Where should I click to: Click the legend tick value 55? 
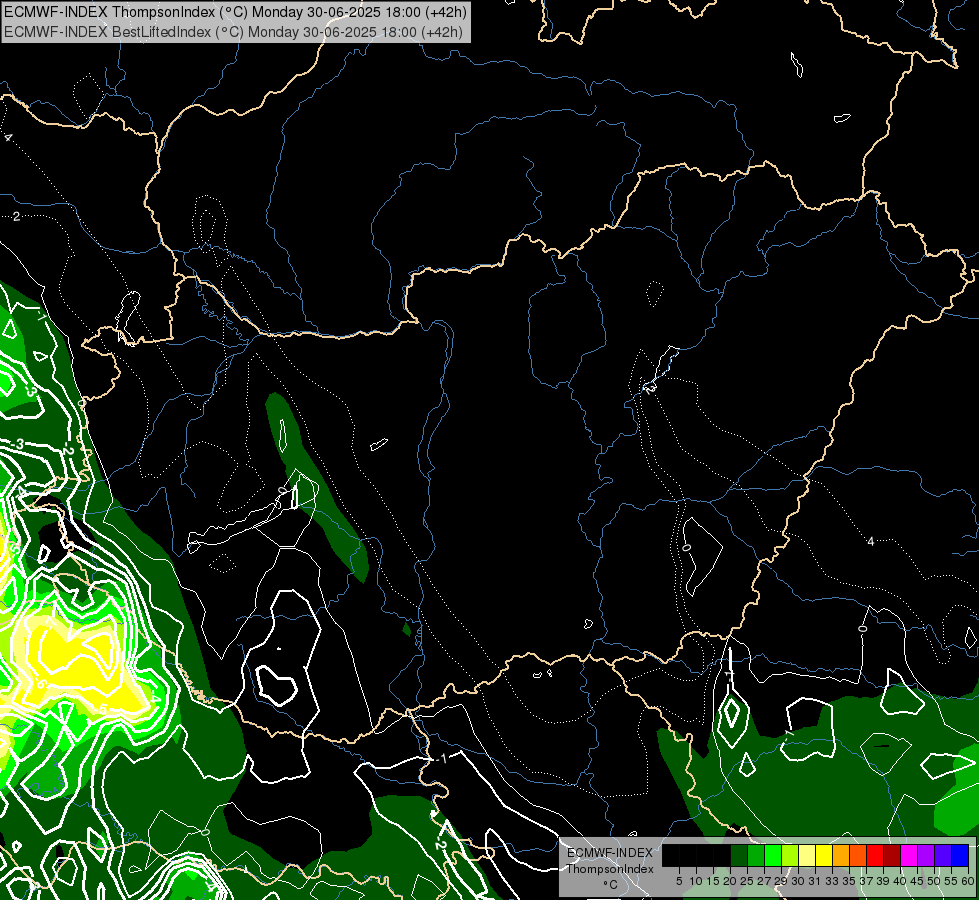(951, 881)
